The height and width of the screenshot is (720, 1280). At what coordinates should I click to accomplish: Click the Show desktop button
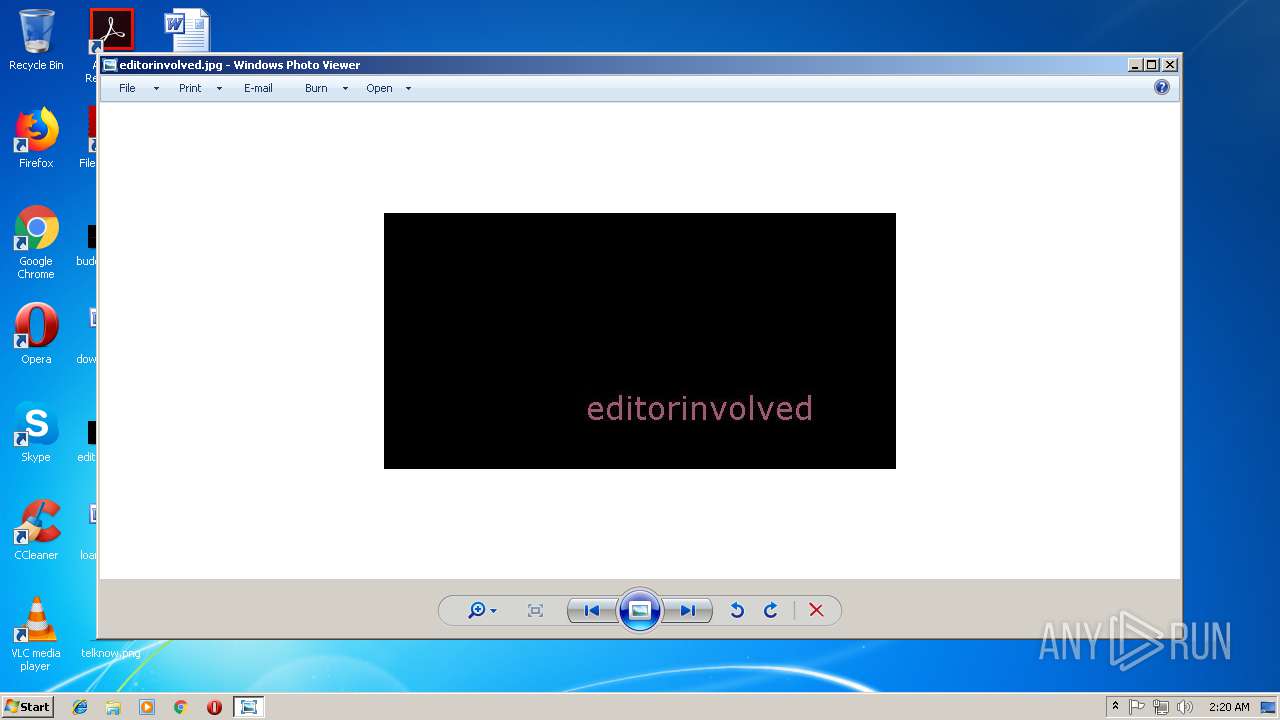click(1270, 707)
